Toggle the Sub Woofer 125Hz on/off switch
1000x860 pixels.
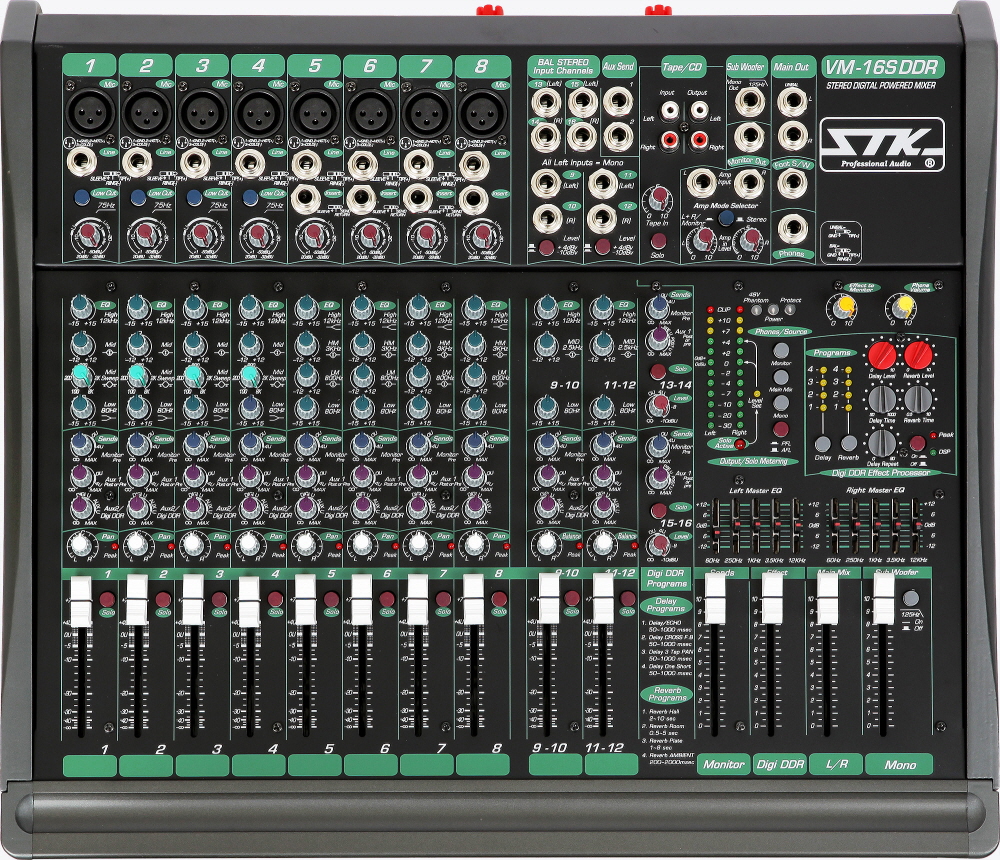pos(911,598)
